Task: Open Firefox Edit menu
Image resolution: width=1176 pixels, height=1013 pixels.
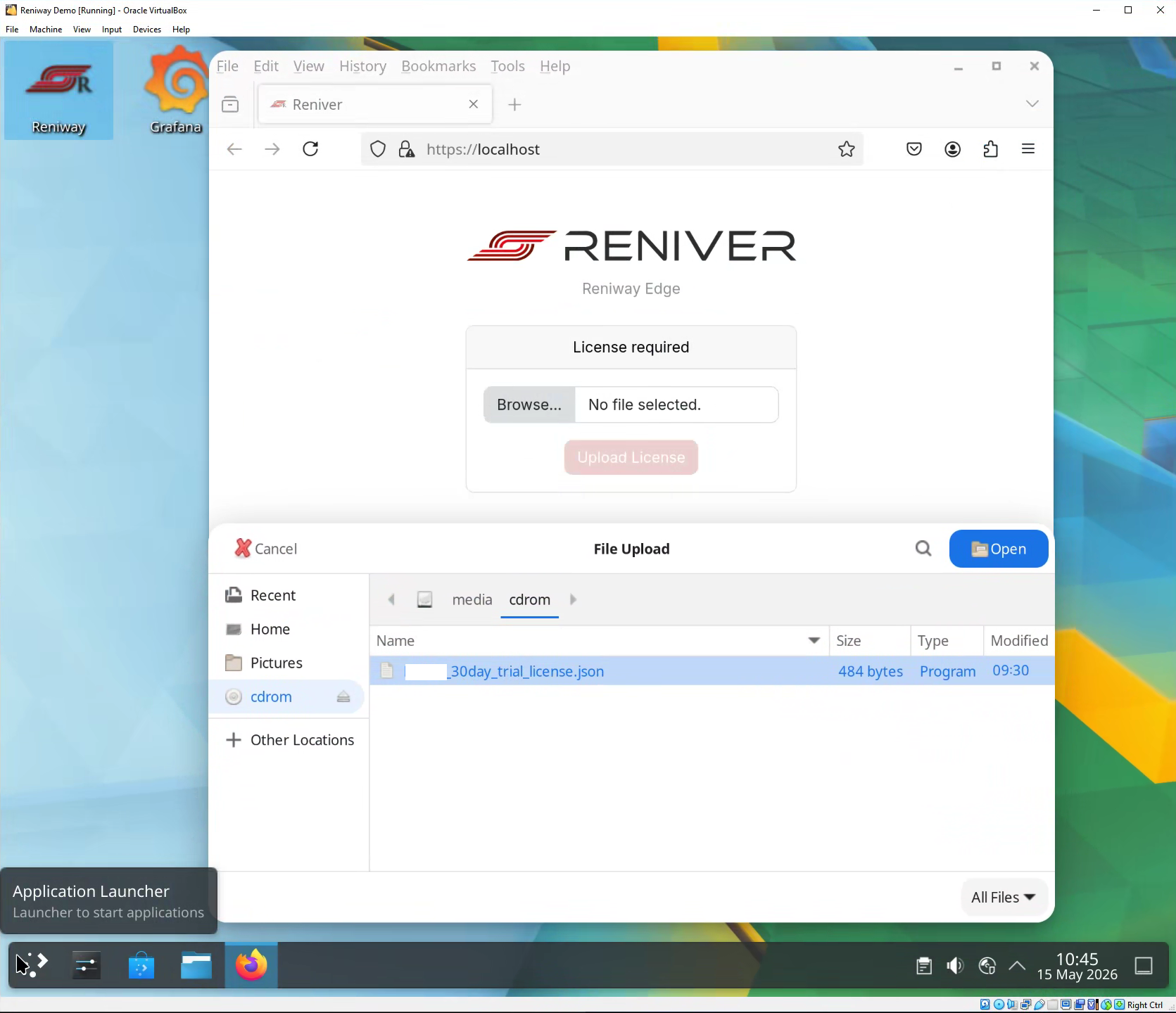Action: [266, 66]
